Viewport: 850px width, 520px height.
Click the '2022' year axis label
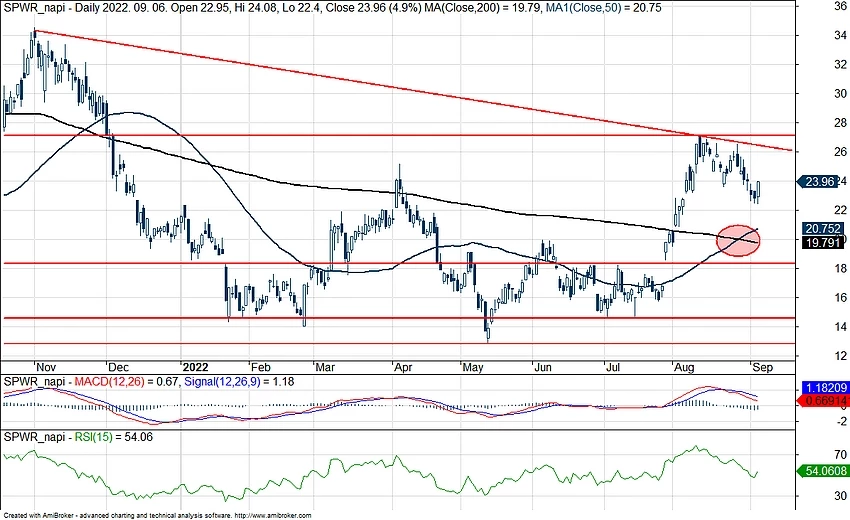point(195,367)
